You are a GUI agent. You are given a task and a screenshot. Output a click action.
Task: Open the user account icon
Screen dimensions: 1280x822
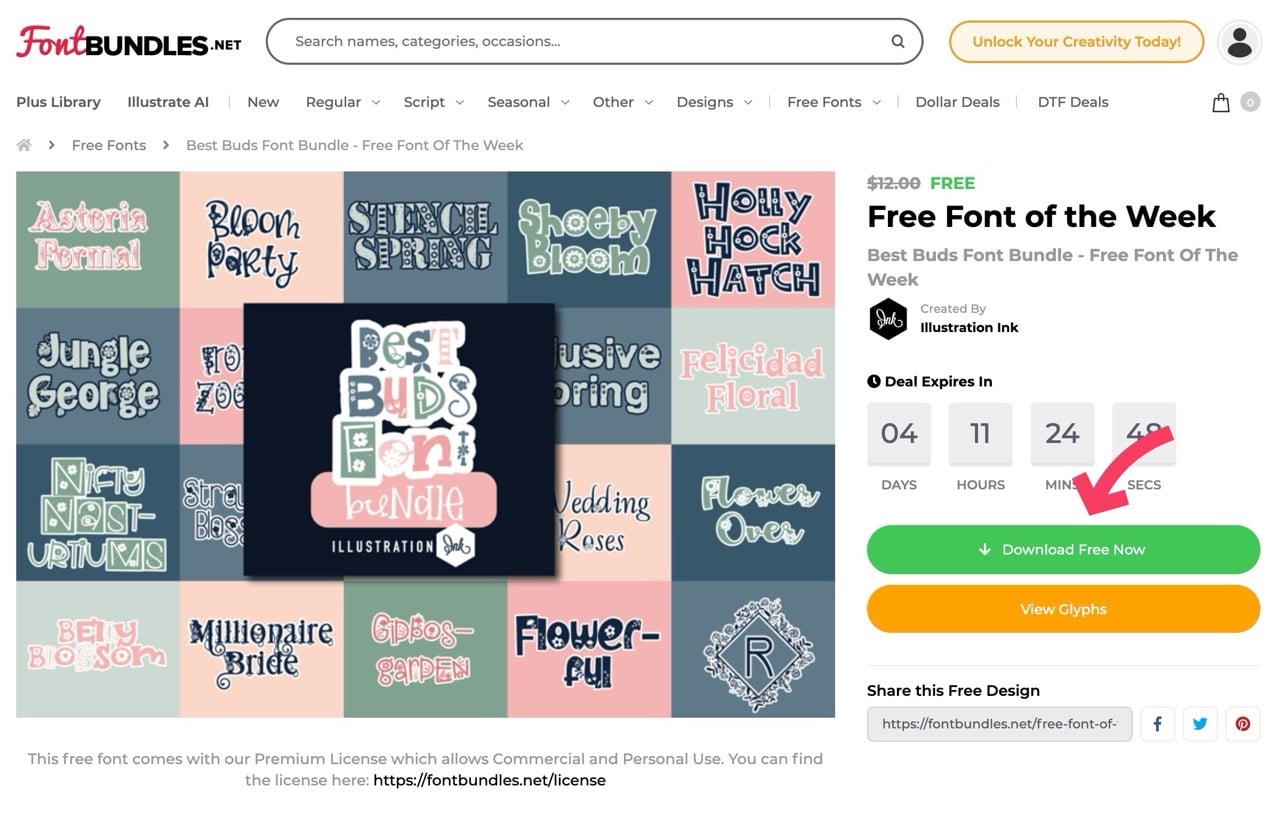1239,42
